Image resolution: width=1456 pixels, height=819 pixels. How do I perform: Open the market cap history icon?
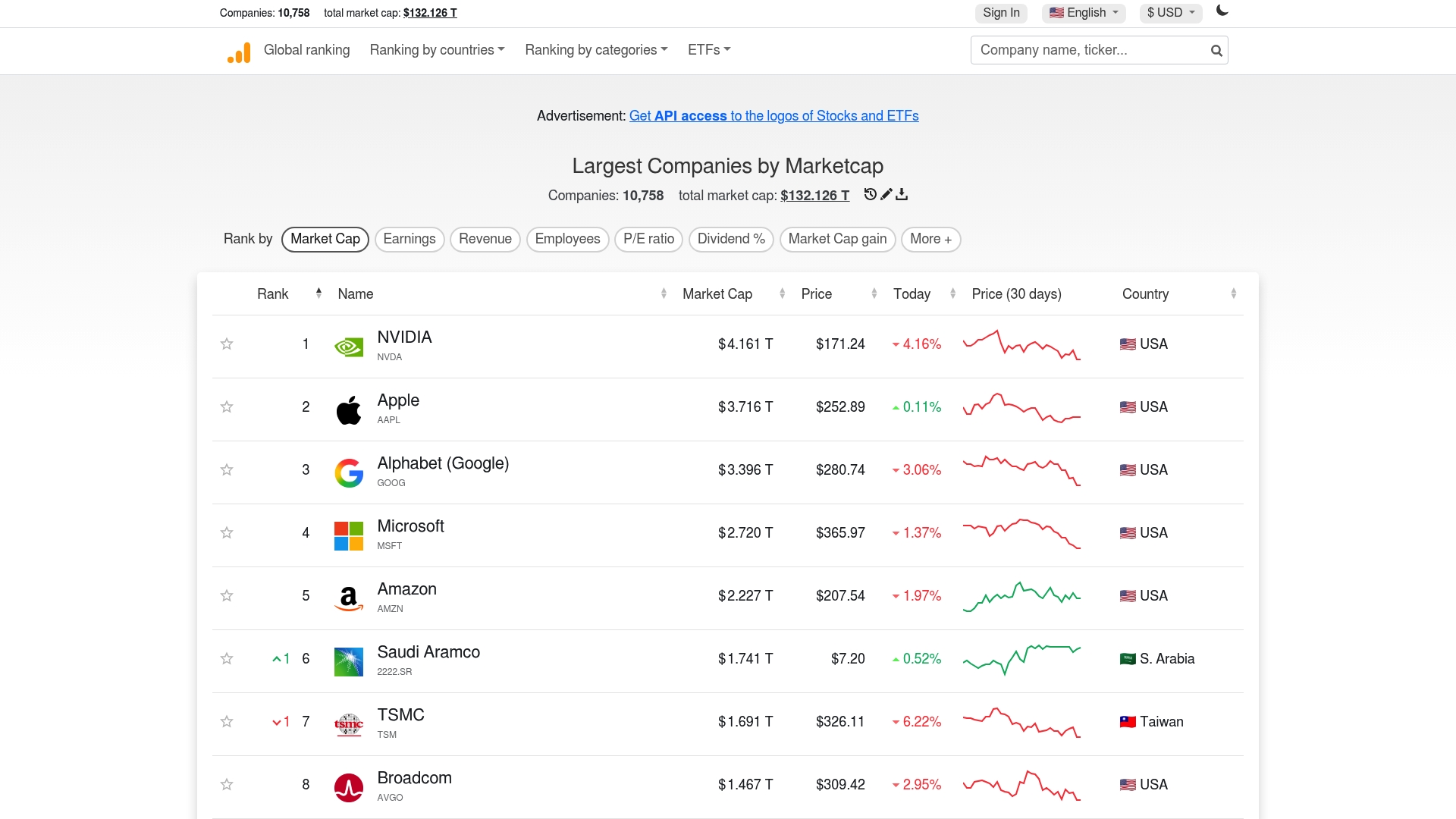870,195
